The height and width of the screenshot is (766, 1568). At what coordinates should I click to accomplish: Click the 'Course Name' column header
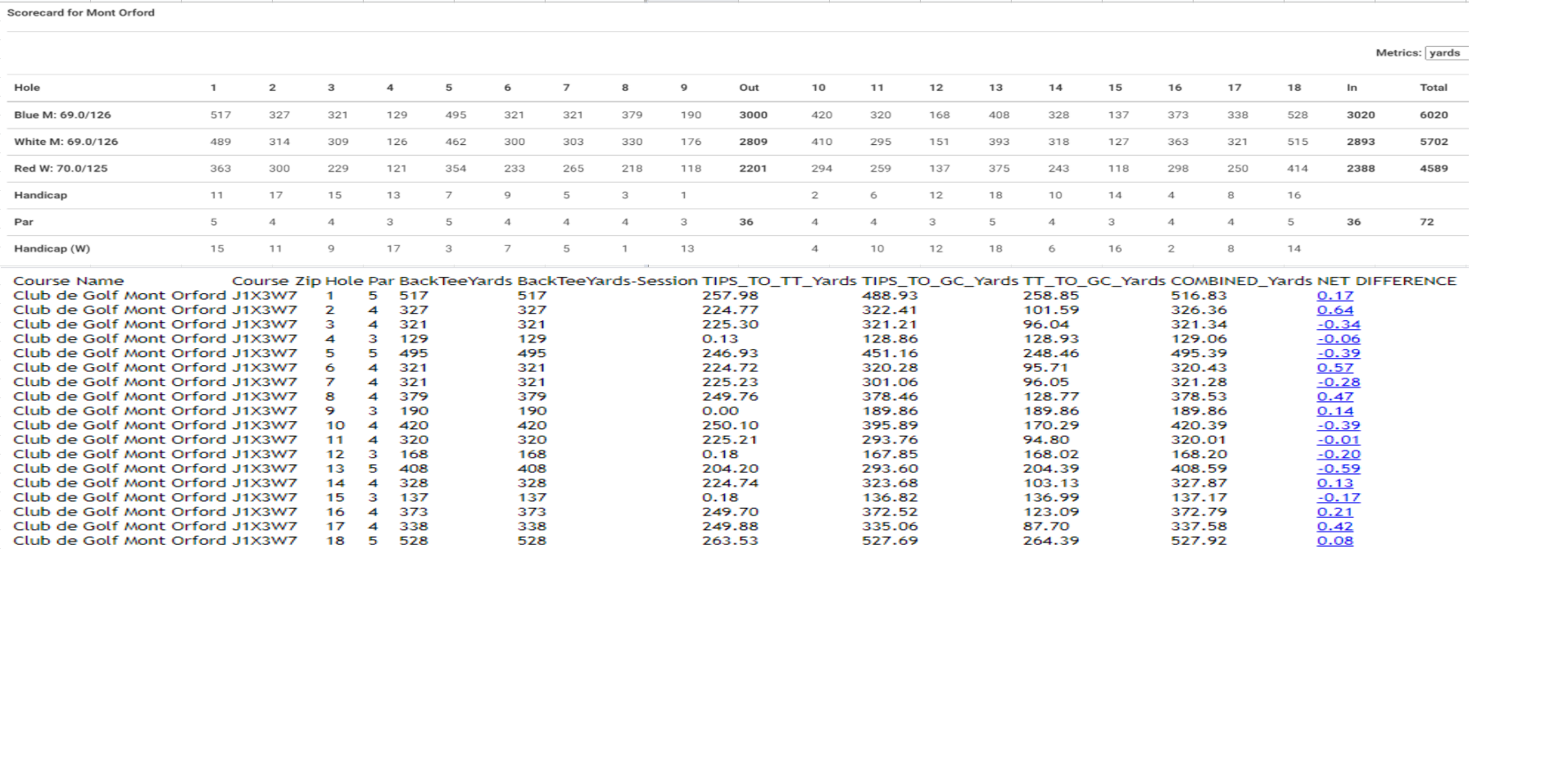pos(69,281)
